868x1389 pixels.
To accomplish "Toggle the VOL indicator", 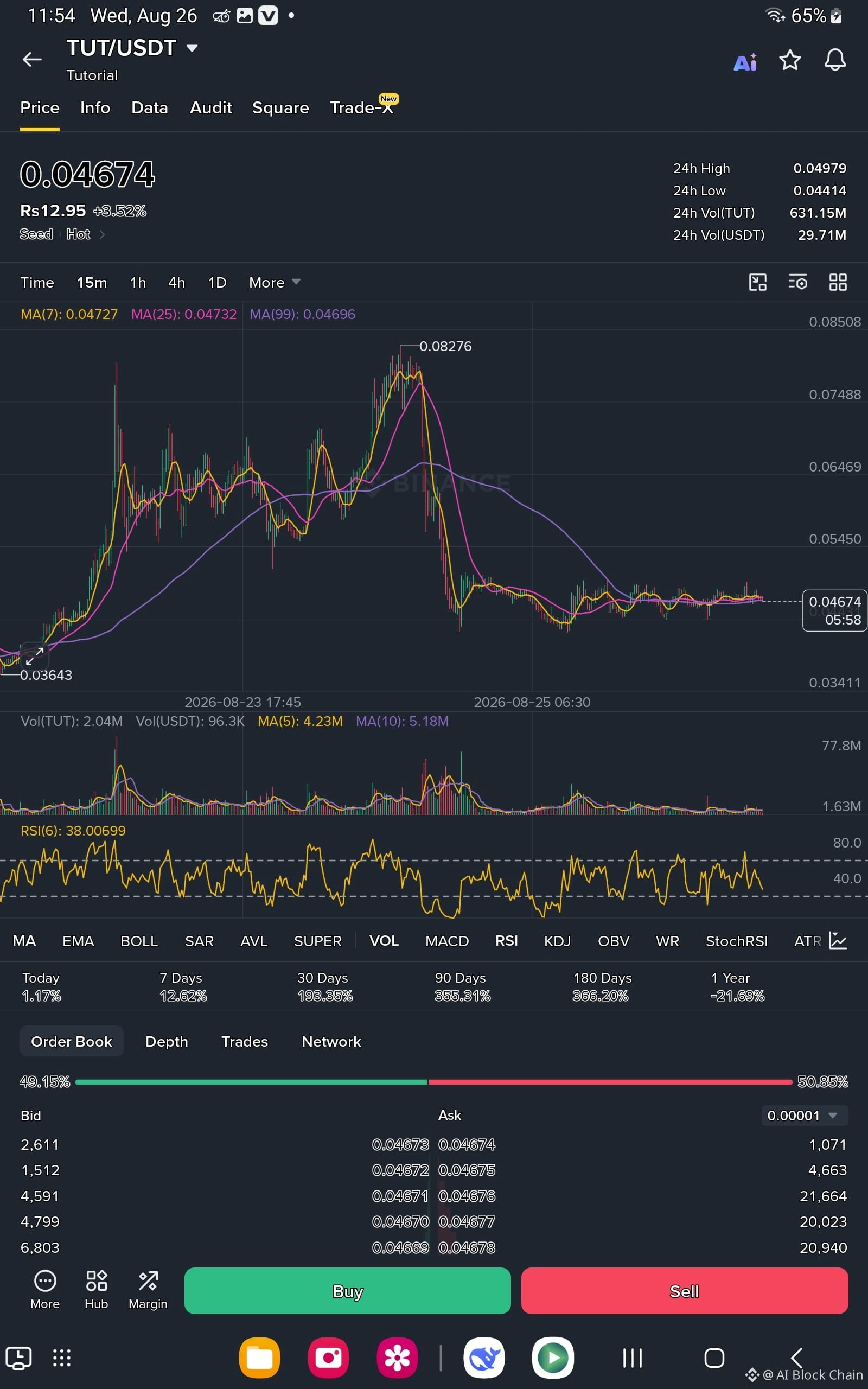I will pyautogui.click(x=384, y=941).
